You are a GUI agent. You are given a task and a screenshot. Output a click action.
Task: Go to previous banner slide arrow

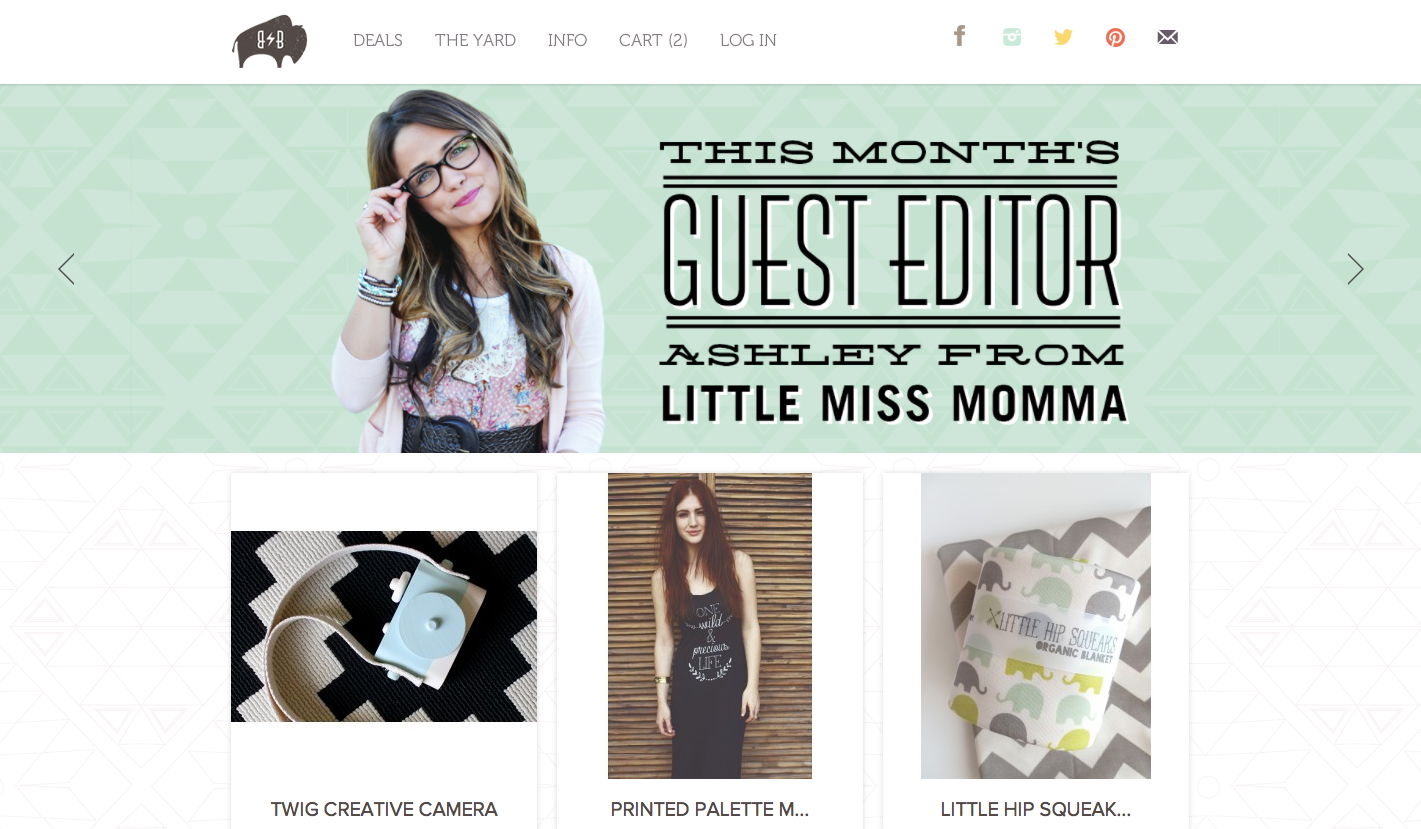(66, 269)
